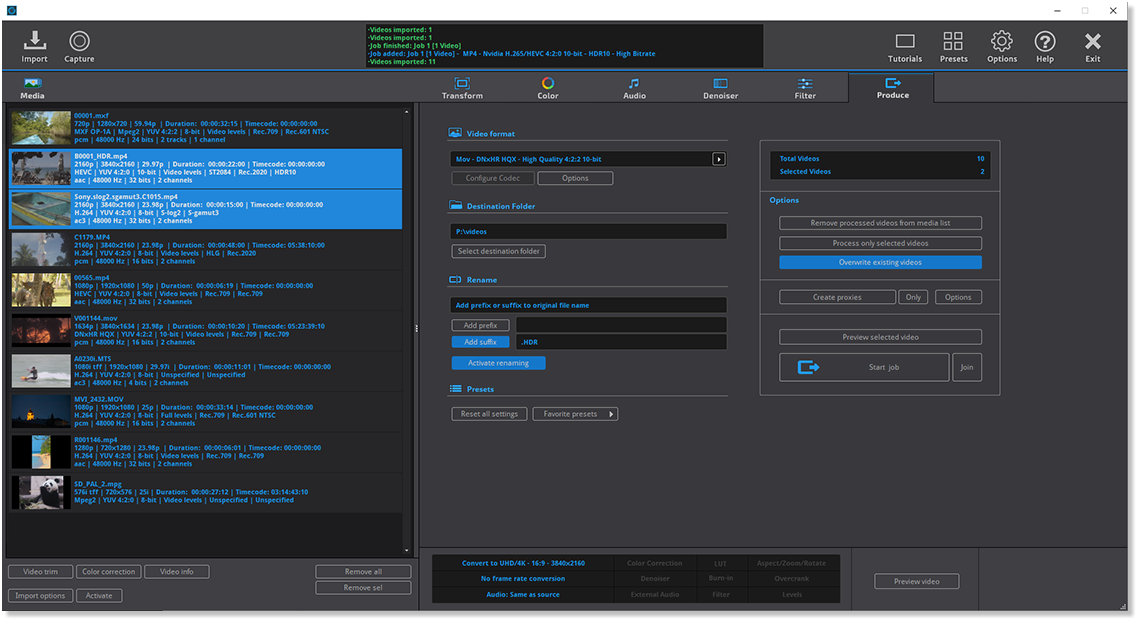Viewport: 1140px width, 623px height.
Task: Toggle Remove processed videos from media list
Action: click(x=880, y=223)
